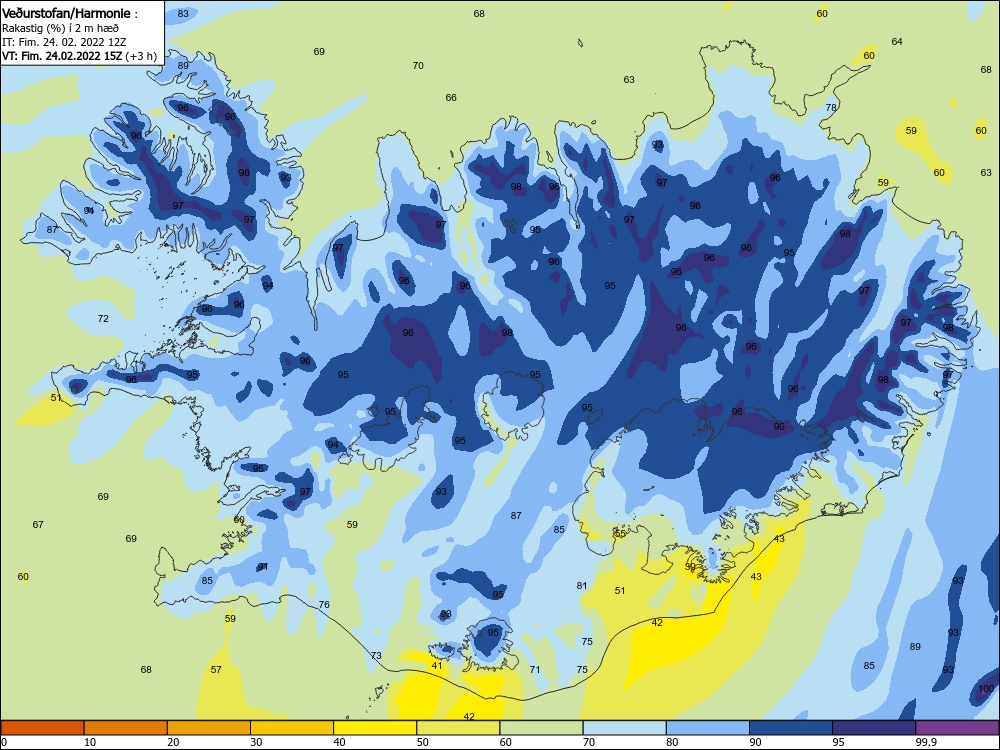Click the light green 60–70 legend swatch

point(541,728)
